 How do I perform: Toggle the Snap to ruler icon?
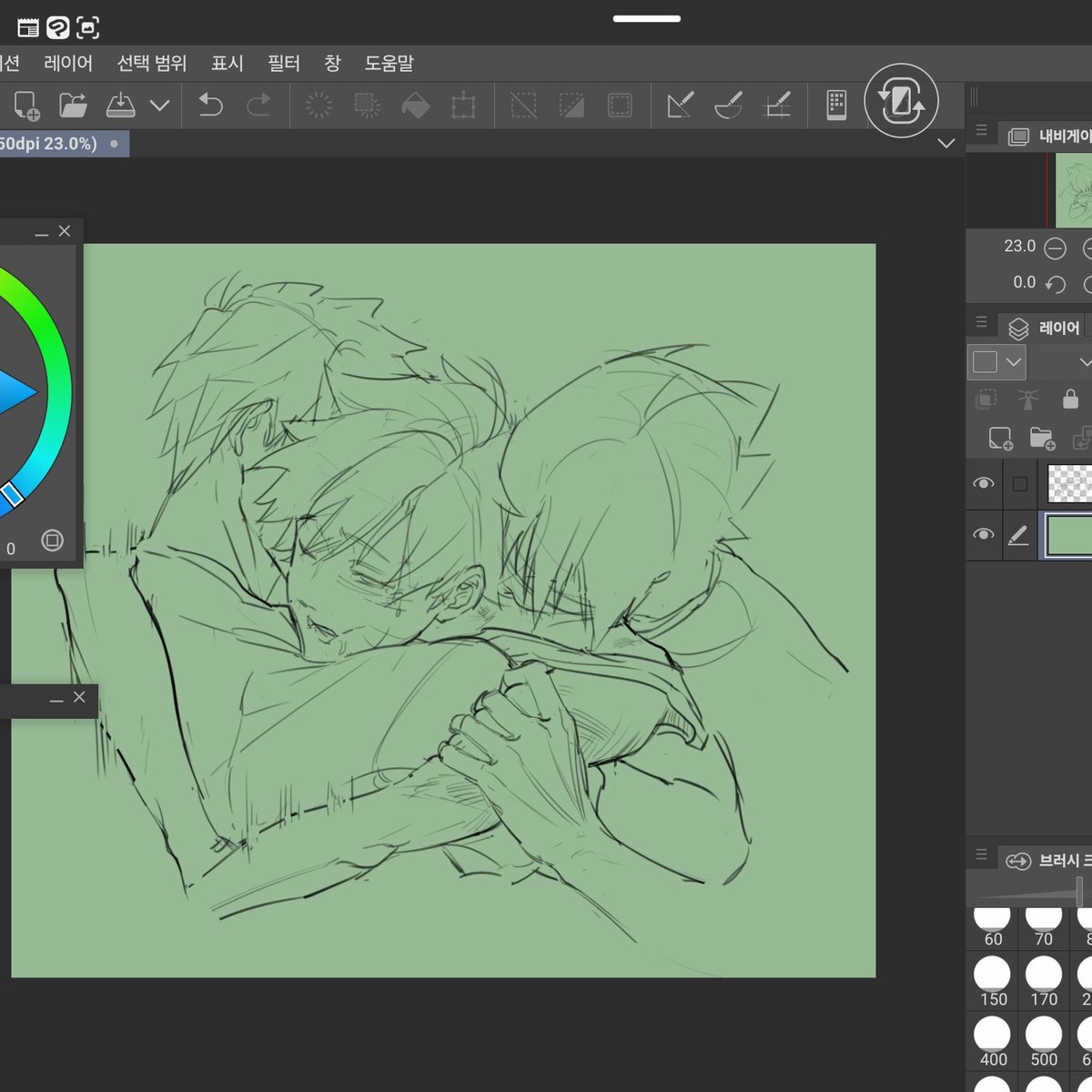pos(680,106)
